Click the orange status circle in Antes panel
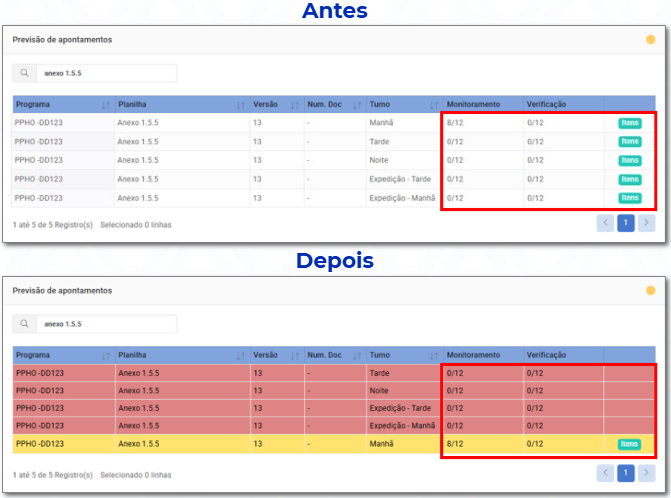 pyautogui.click(x=650, y=39)
